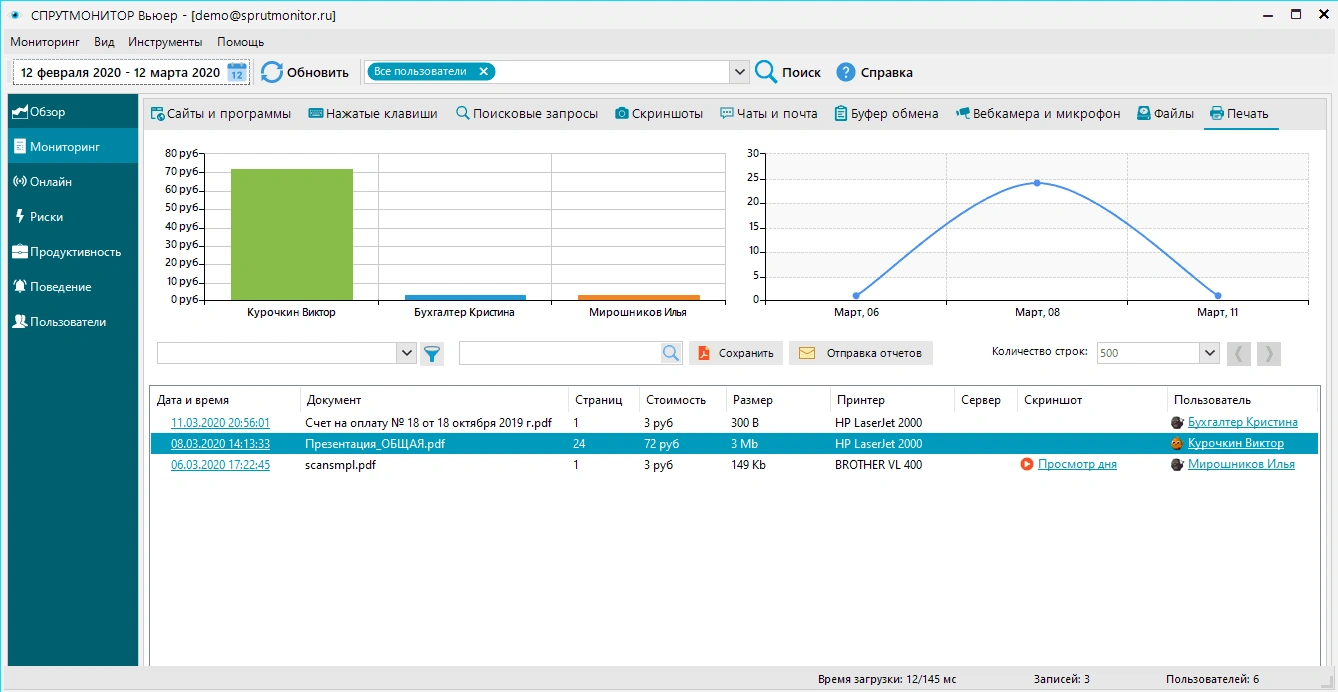Click the Сохранить button
This screenshot has height=692, width=1338.
coord(735,353)
